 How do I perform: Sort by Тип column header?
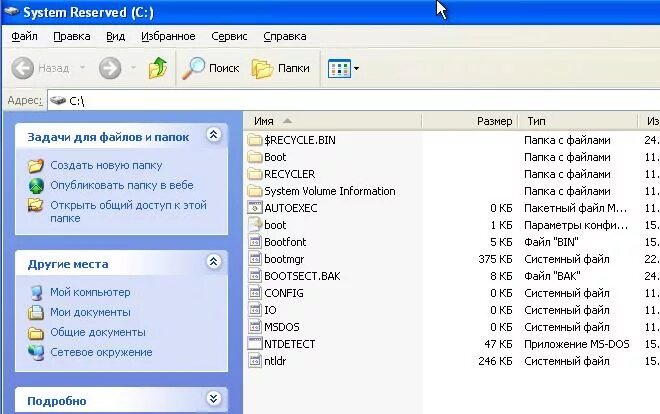coord(578,121)
